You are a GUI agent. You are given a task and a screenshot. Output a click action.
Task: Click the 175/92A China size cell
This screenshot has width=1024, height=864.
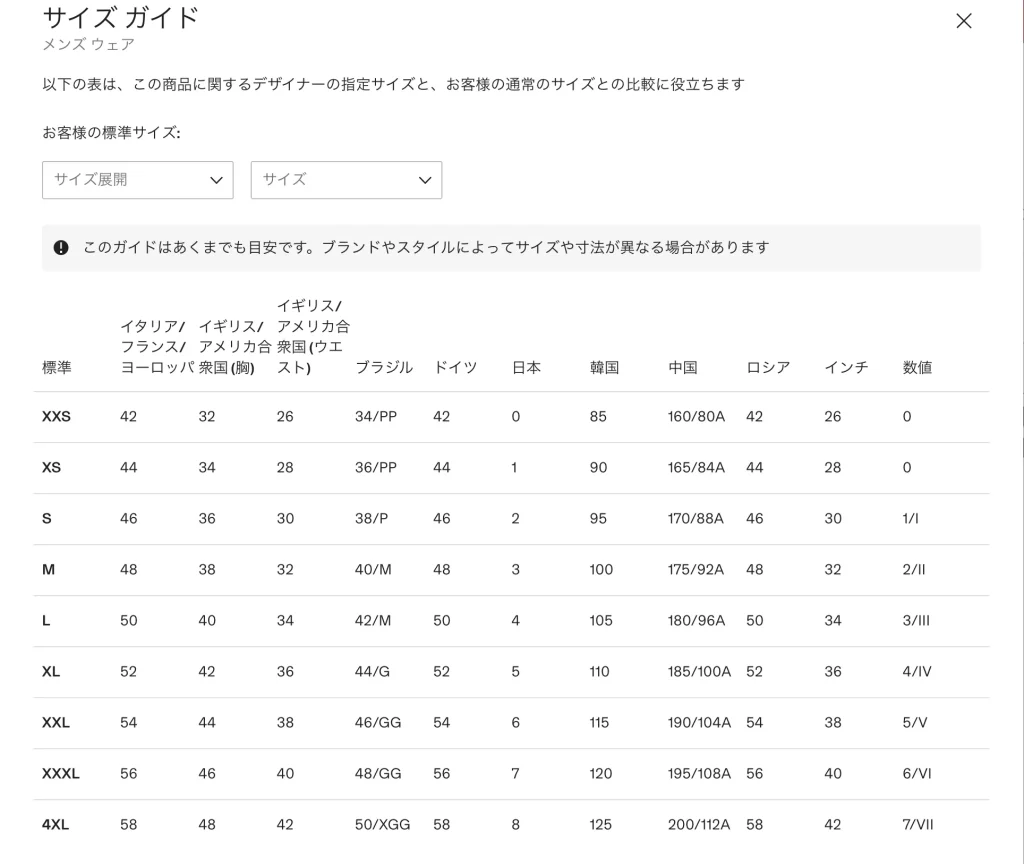pyautogui.click(x=696, y=569)
